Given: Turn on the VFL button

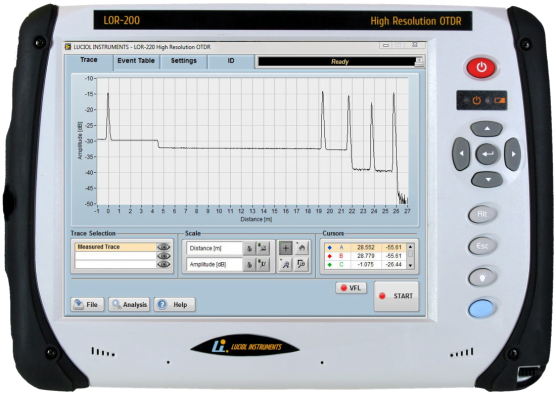Looking at the screenshot, I should (351, 288).
